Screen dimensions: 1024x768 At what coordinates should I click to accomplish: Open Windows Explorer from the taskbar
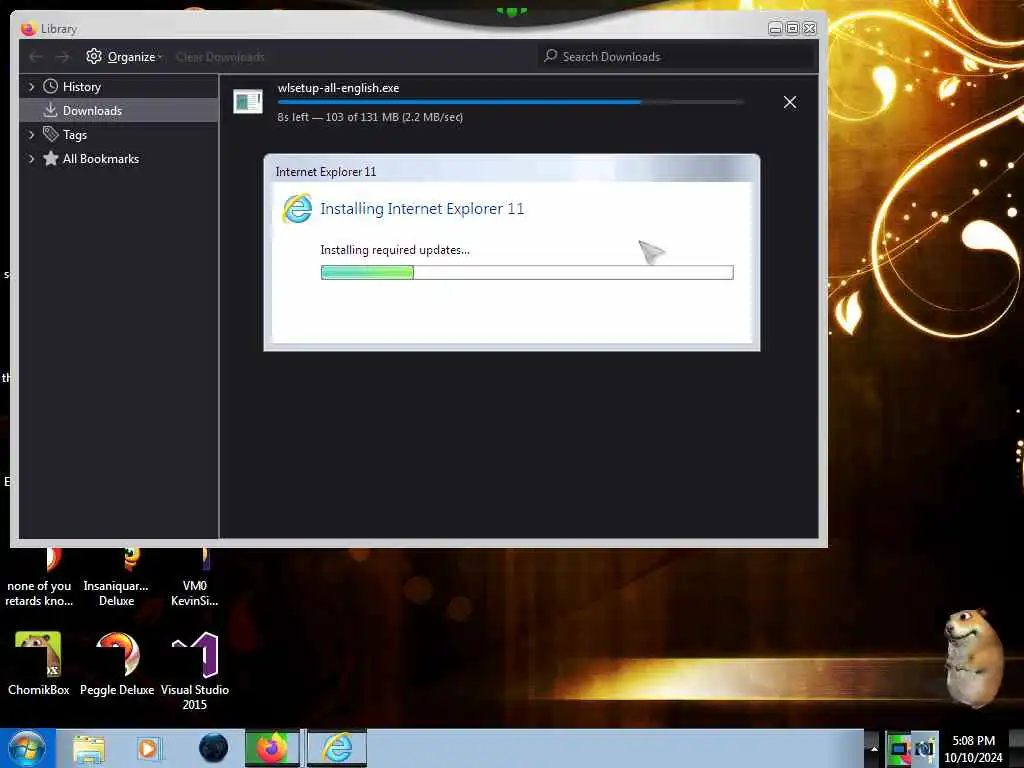click(89, 748)
